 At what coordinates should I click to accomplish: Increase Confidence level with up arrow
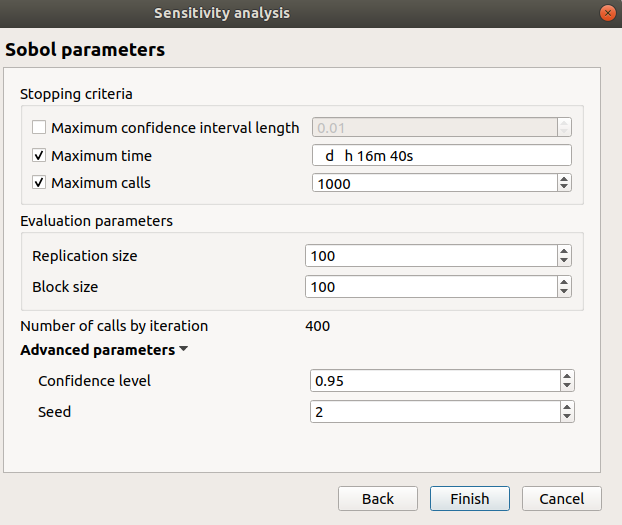567,376
